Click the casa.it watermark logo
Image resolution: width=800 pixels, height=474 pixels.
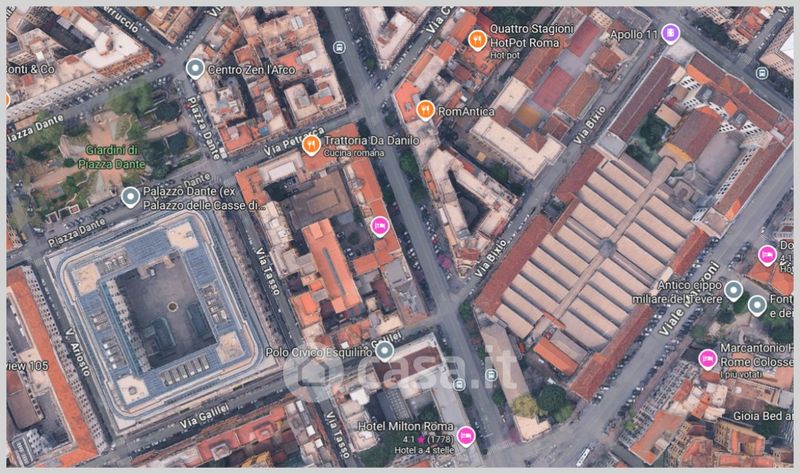(401, 370)
